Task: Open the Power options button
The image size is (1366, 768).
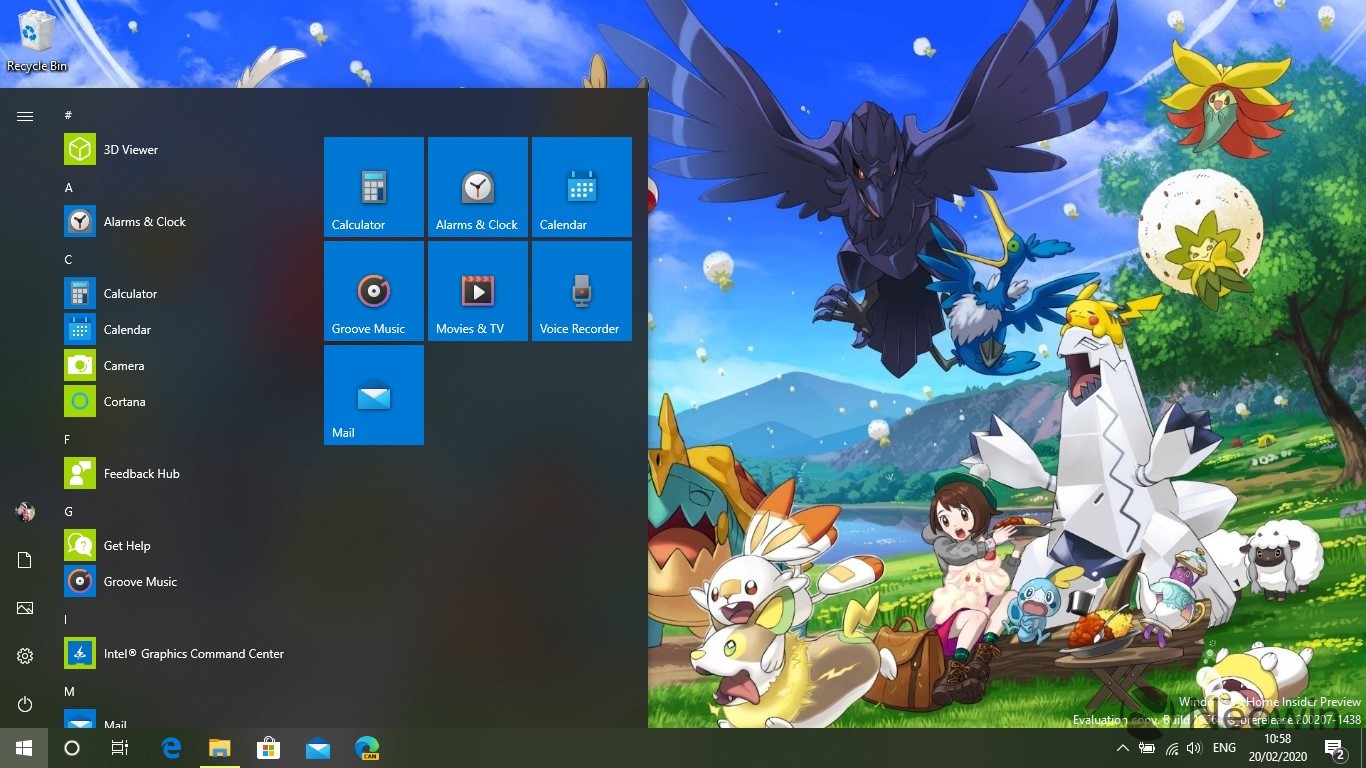Action: (x=25, y=704)
